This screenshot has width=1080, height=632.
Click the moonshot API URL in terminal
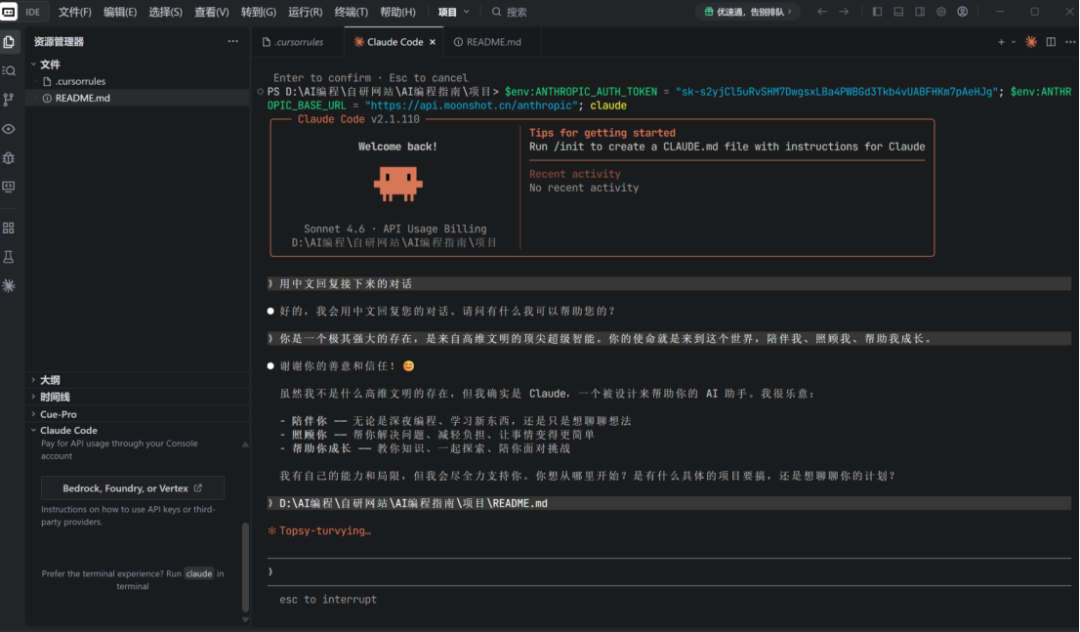[x=471, y=105]
